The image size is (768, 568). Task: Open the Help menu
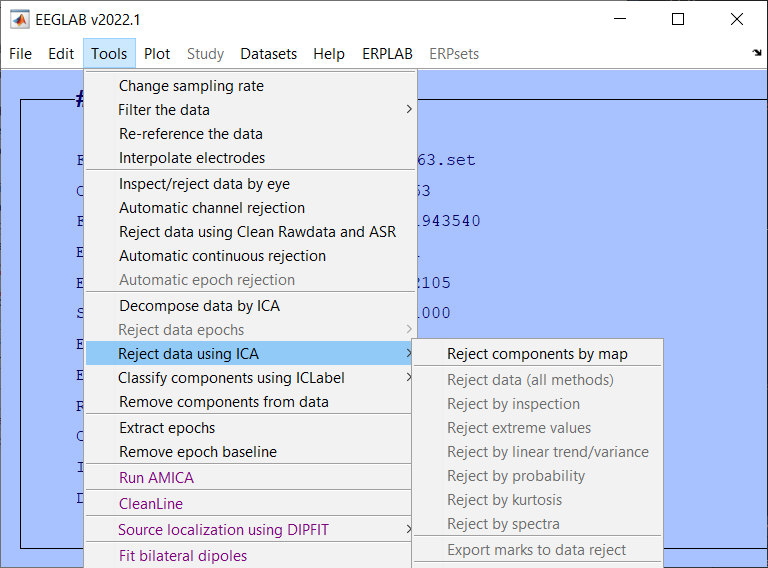point(329,54)
